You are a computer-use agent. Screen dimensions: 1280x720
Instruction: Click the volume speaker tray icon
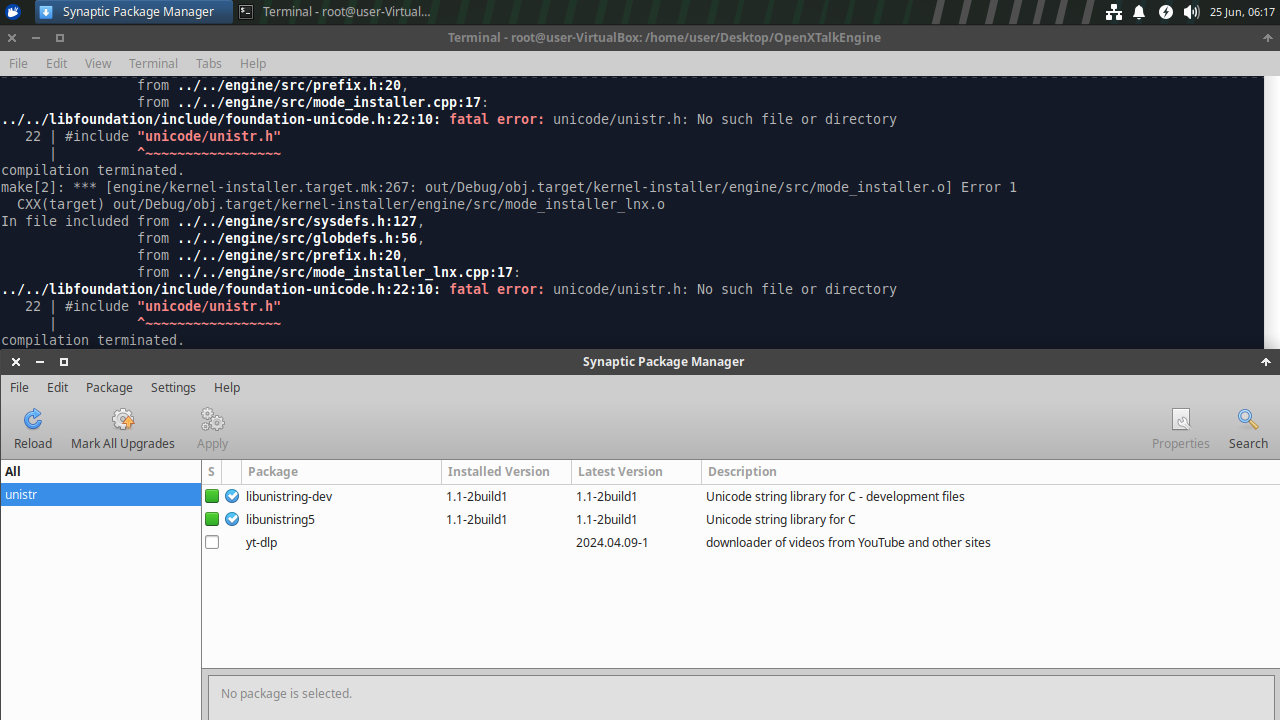pos(1190,12)
